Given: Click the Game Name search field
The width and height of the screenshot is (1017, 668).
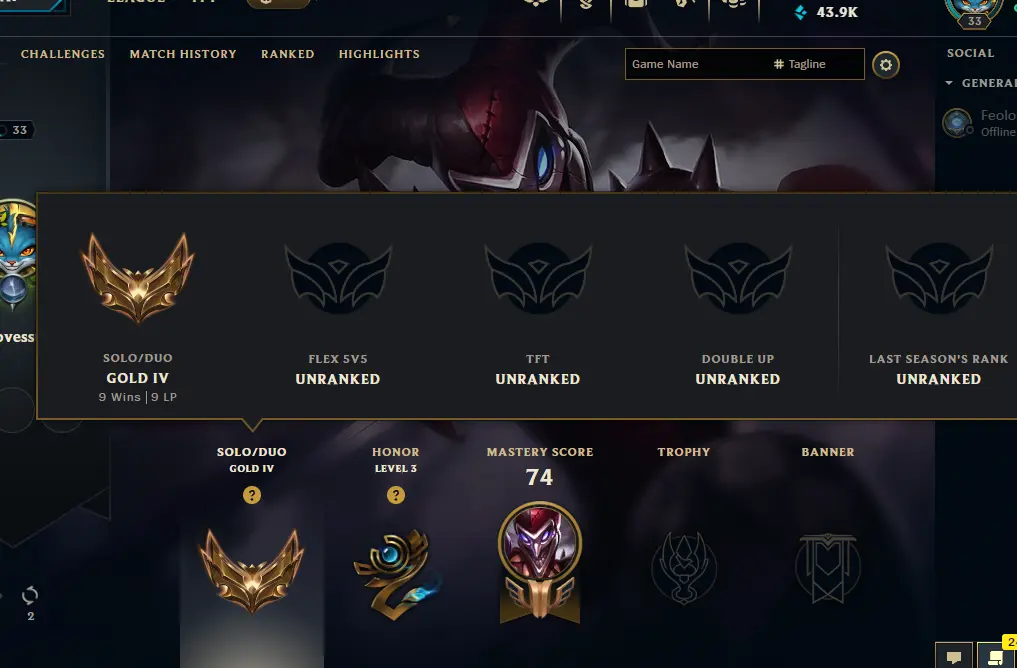Looking at the screenshot, I should (697, 64).
